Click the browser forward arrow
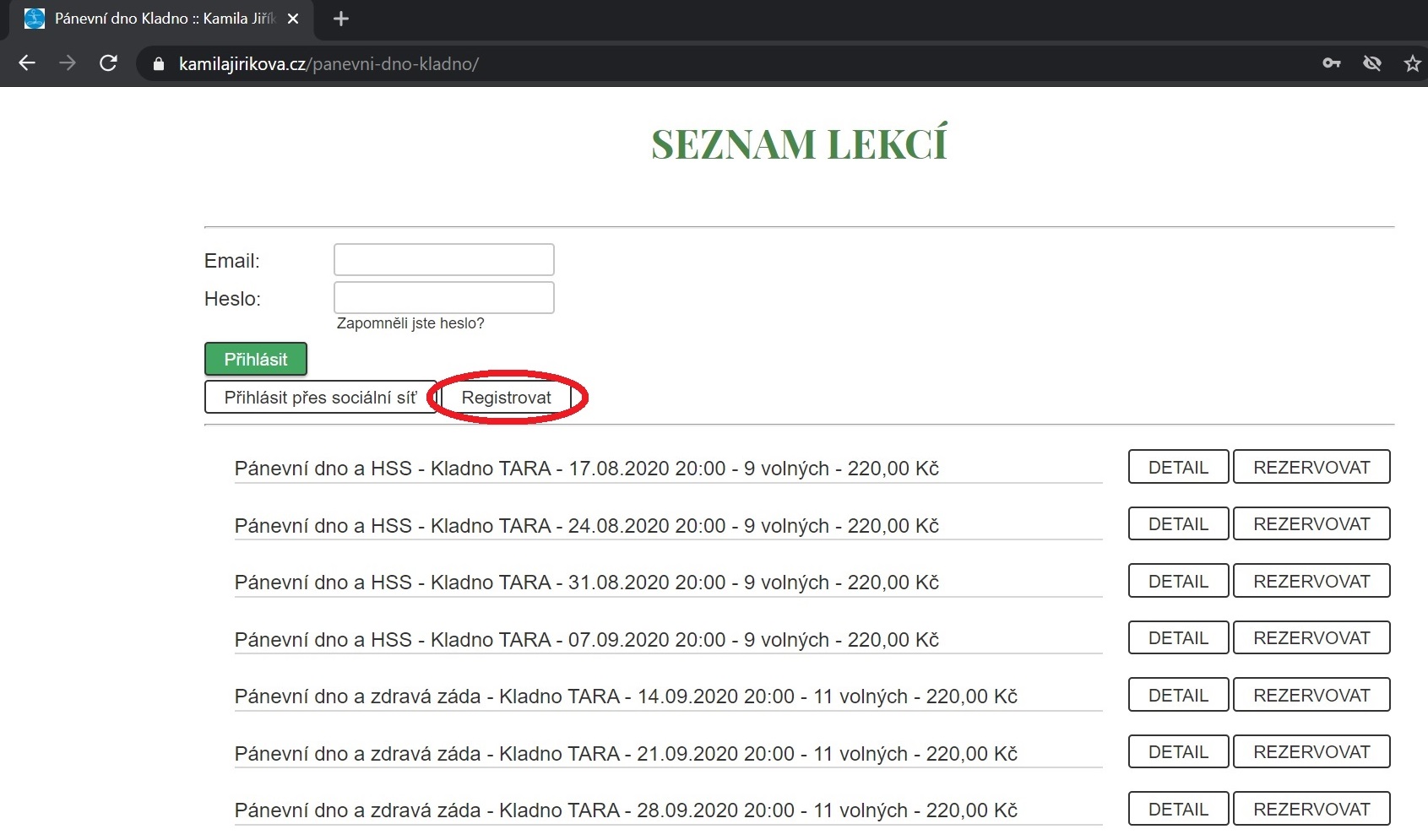 click(68, 63)
